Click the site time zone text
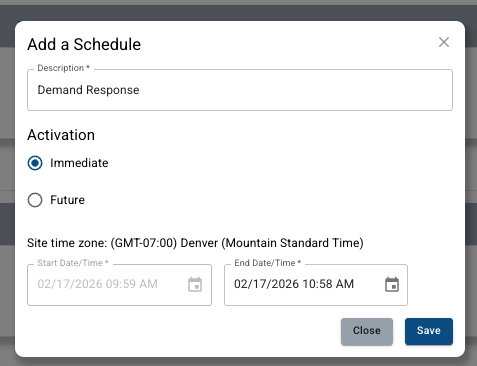The image size is (477, 366). tap(195, 243)
